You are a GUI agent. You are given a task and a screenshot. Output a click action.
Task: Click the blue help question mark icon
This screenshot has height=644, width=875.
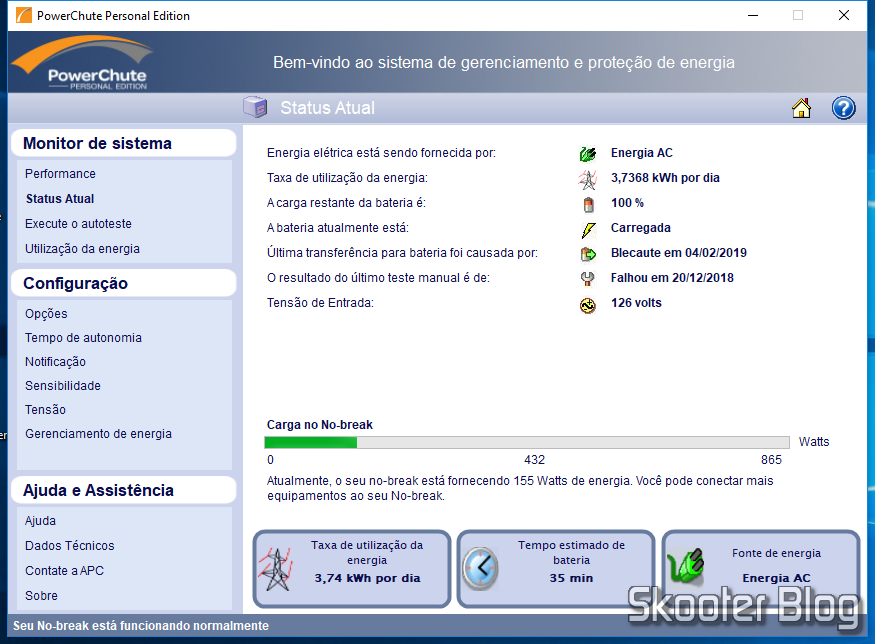[x=843, y=107]
